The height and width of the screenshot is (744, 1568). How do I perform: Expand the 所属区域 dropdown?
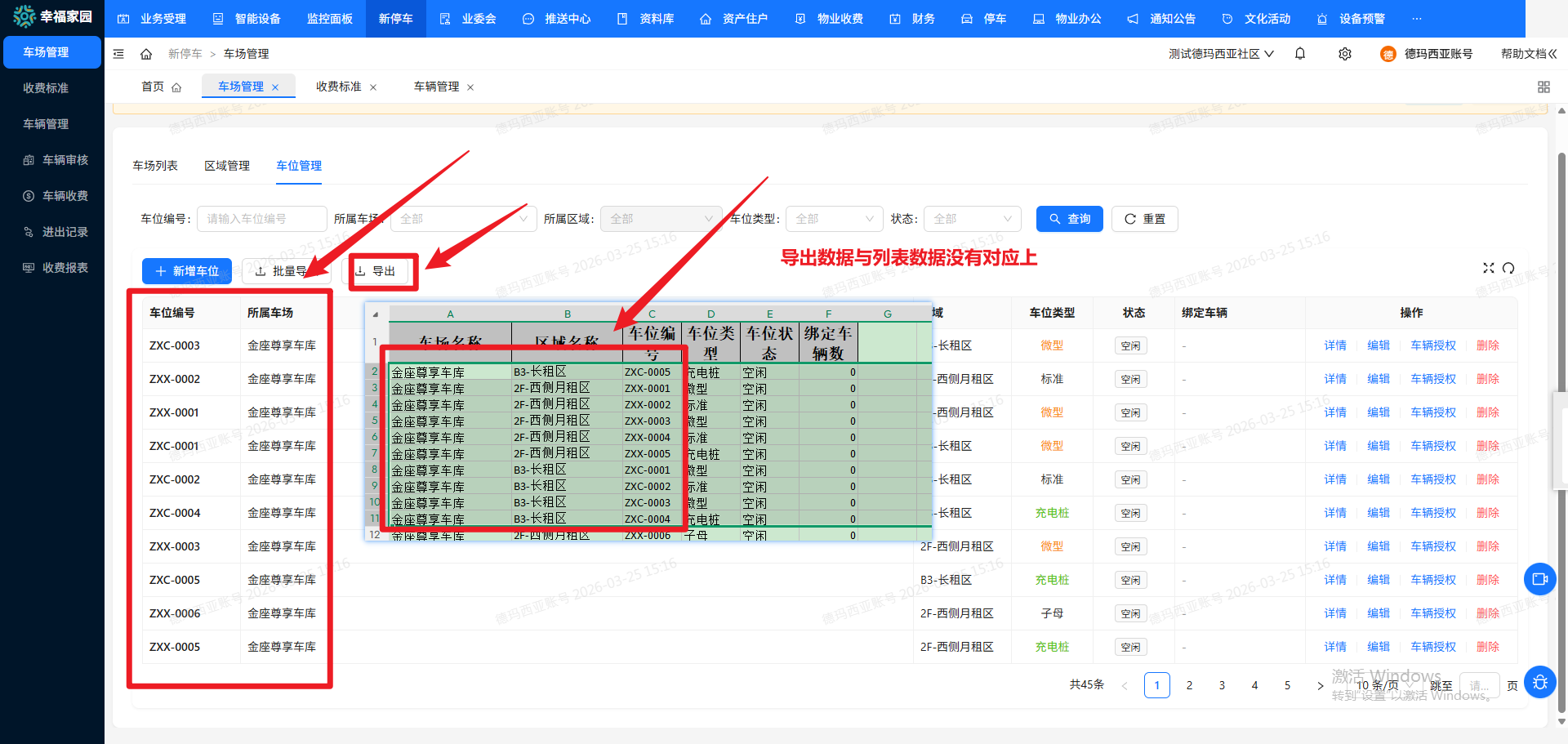(x=661, y=219)
